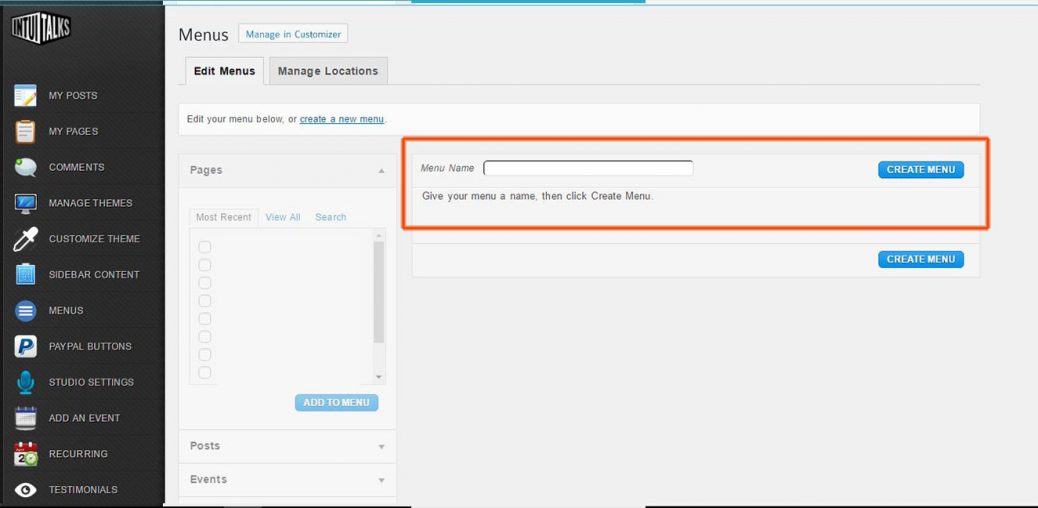The image size is (1038, 508).
Task: Click the upper CREATE MENU button
Action: click(921, 170)
